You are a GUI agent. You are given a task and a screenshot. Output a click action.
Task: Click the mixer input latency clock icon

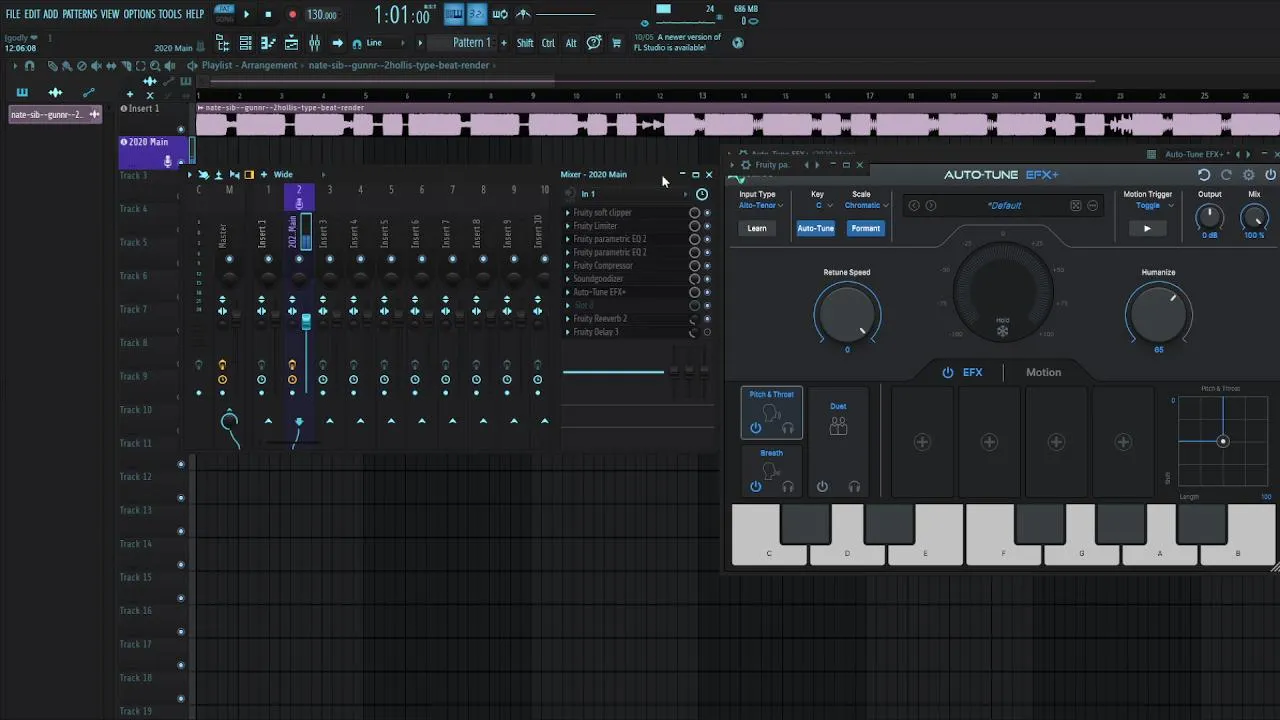tap(702, 194)
